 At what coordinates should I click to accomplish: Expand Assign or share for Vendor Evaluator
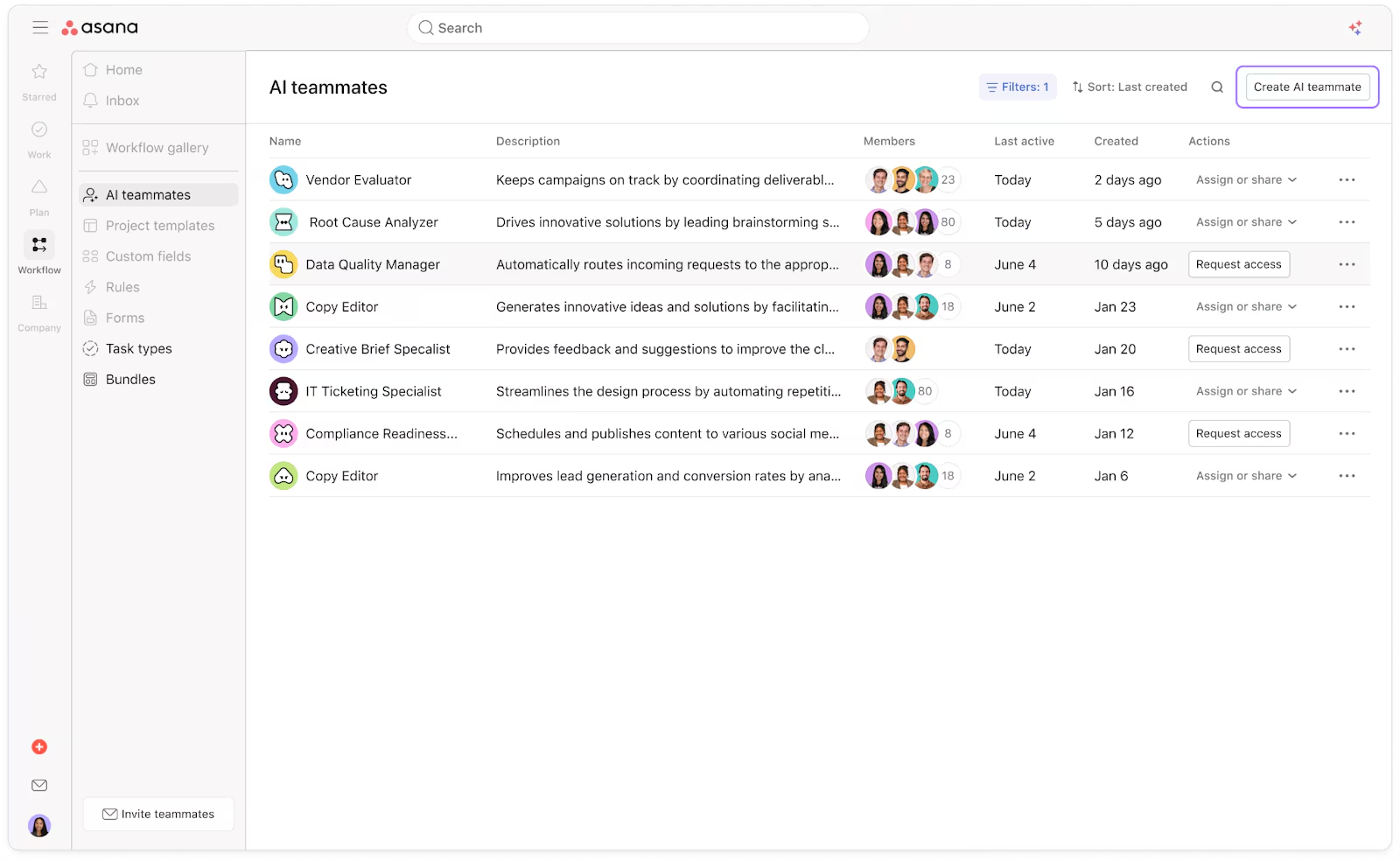click(1246, 180)
